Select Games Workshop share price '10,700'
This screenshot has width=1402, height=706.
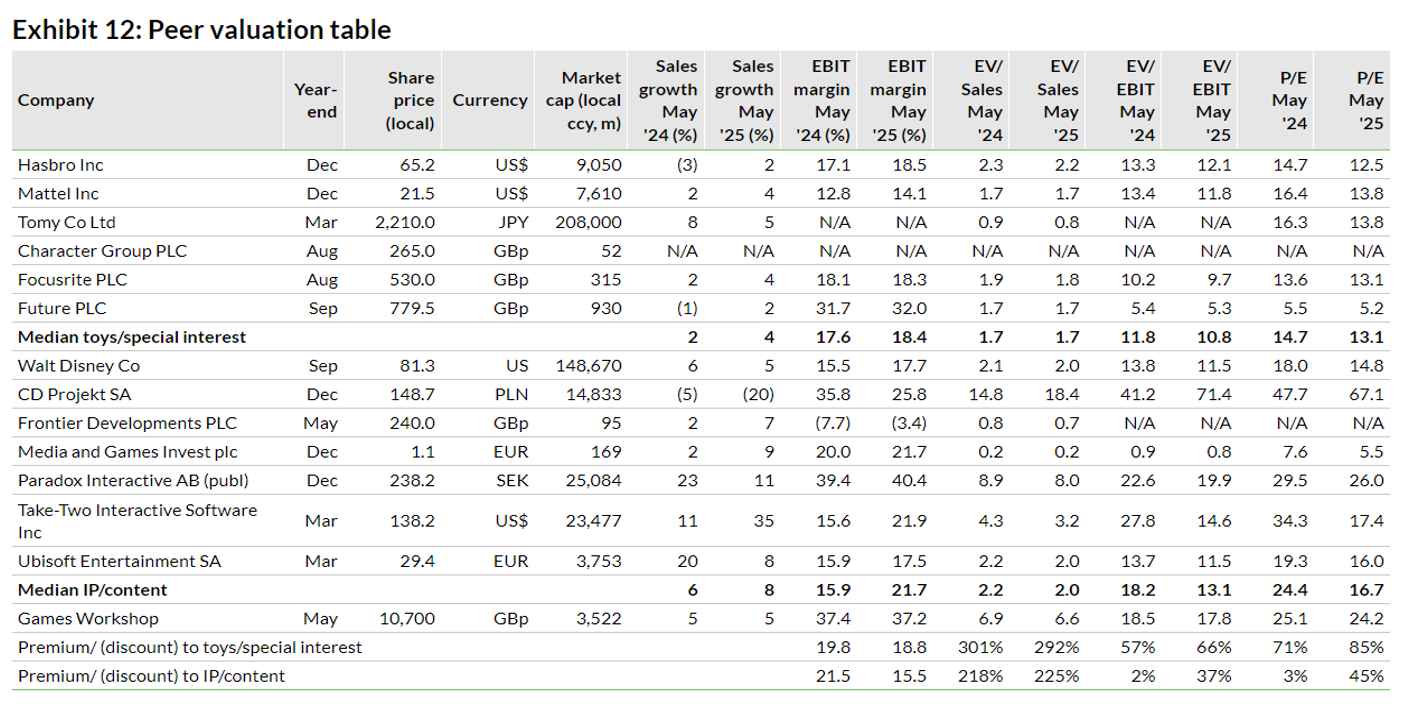pyautogui.click(x=409, y=619)
